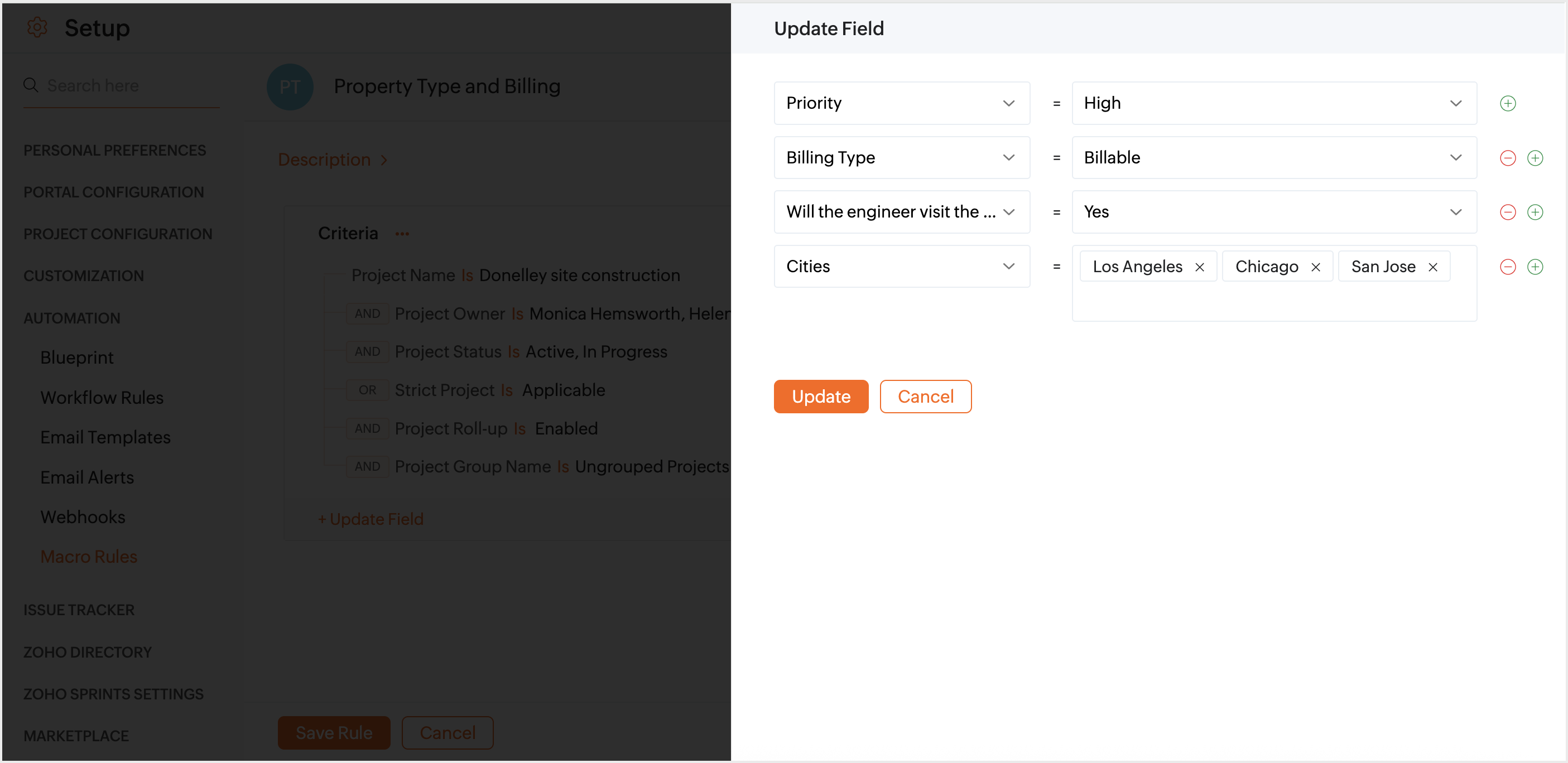The height and width of the screenshot is (763, 1568).
Task: Add a row after Billing Type
Action: (1535, 158)
